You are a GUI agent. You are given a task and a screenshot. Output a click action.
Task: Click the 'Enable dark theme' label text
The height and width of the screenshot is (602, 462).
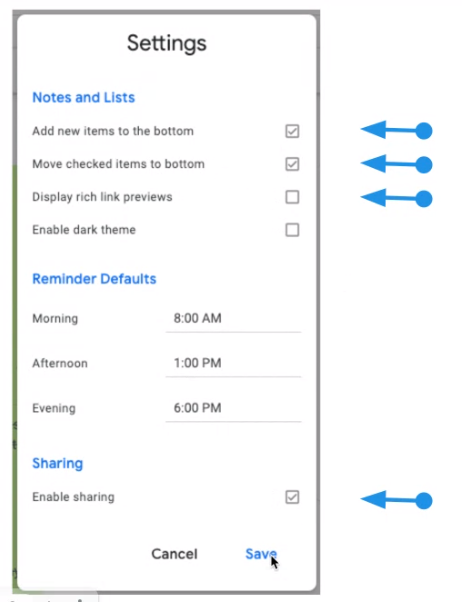tap(84, 230)
